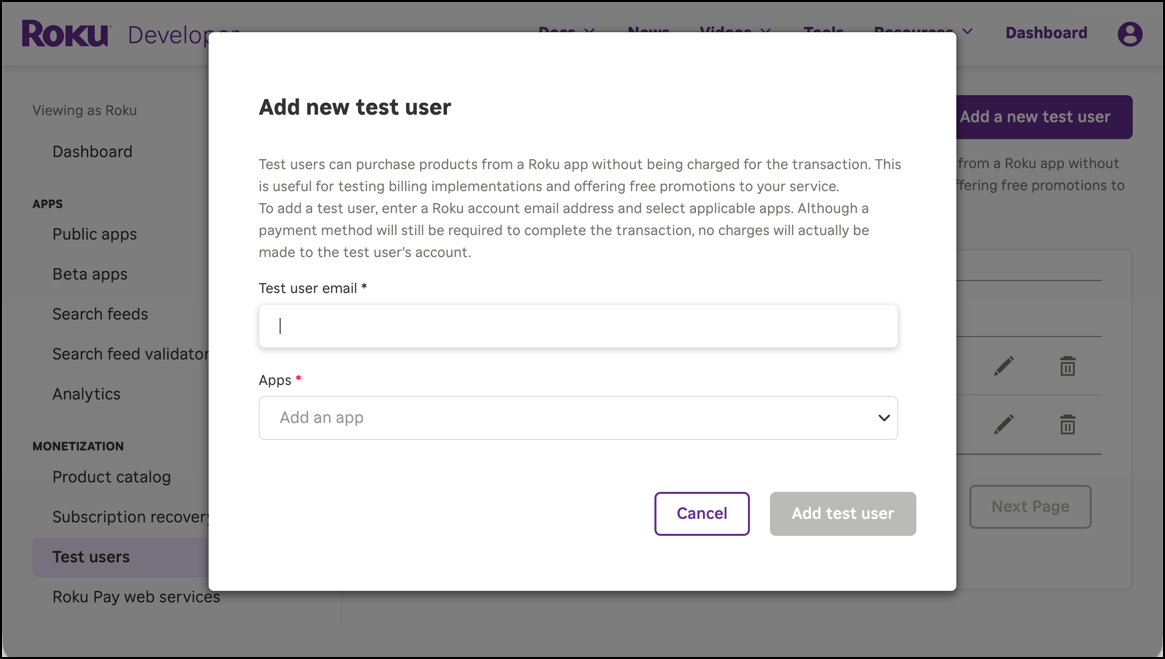Go to Public apps
This screenshot has width=1165, height=659.
click(x=94, y=234)
